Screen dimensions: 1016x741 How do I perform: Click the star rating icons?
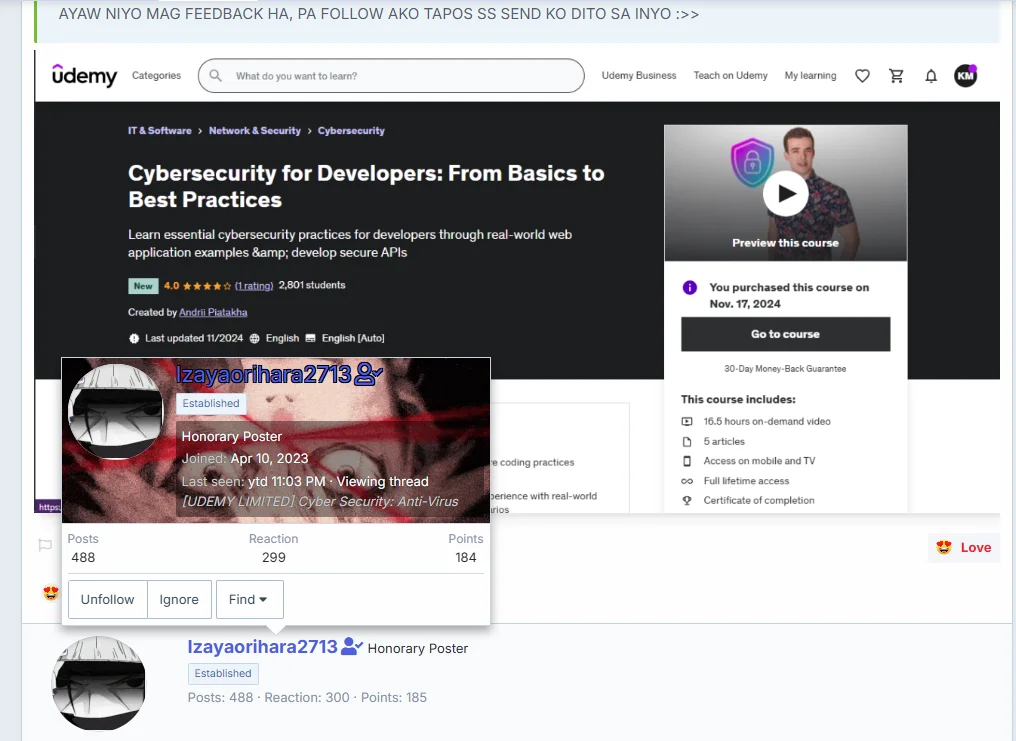click(x=207, y=286)
